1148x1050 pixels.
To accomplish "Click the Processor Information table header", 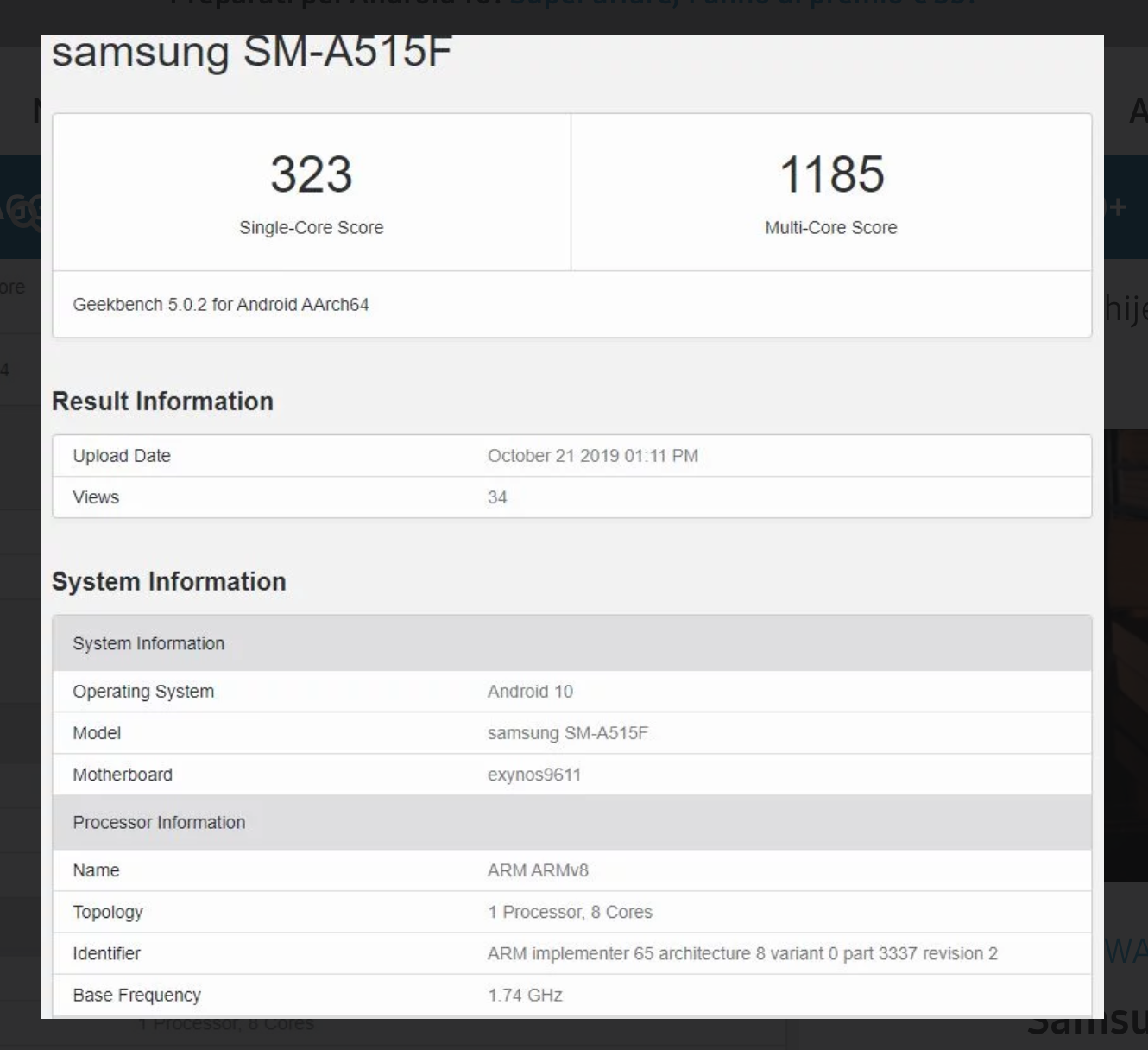I will coord(572,822).
